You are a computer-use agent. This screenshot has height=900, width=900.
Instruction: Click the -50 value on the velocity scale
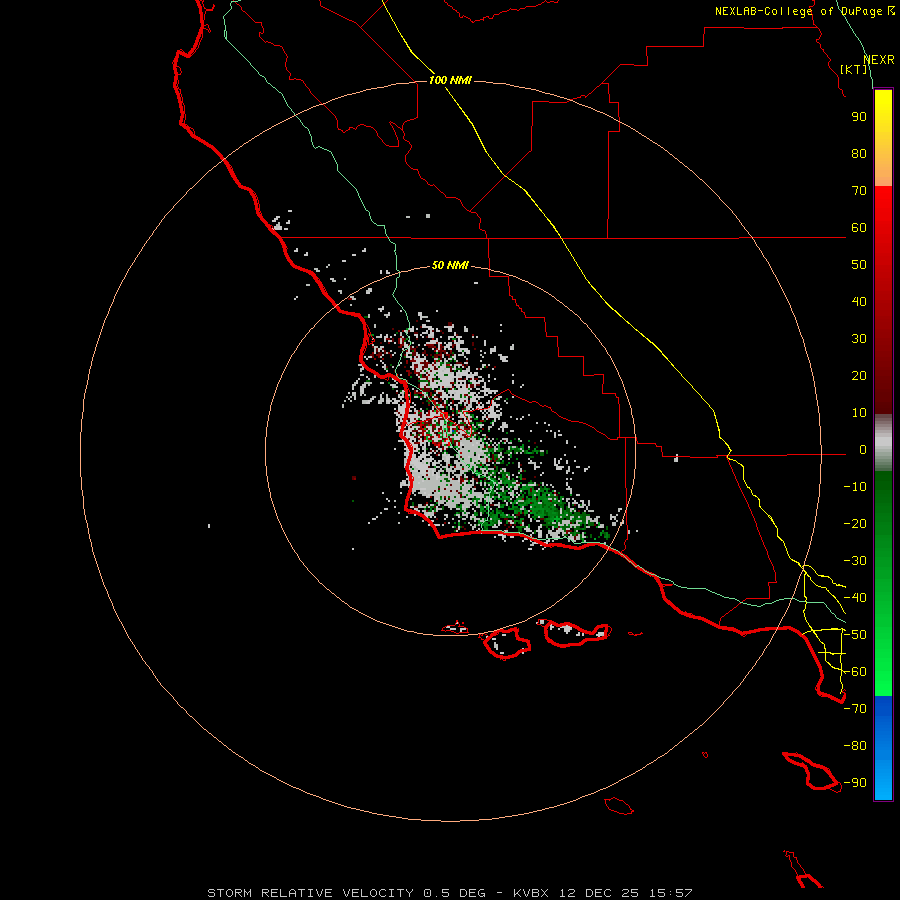[855, 635]
